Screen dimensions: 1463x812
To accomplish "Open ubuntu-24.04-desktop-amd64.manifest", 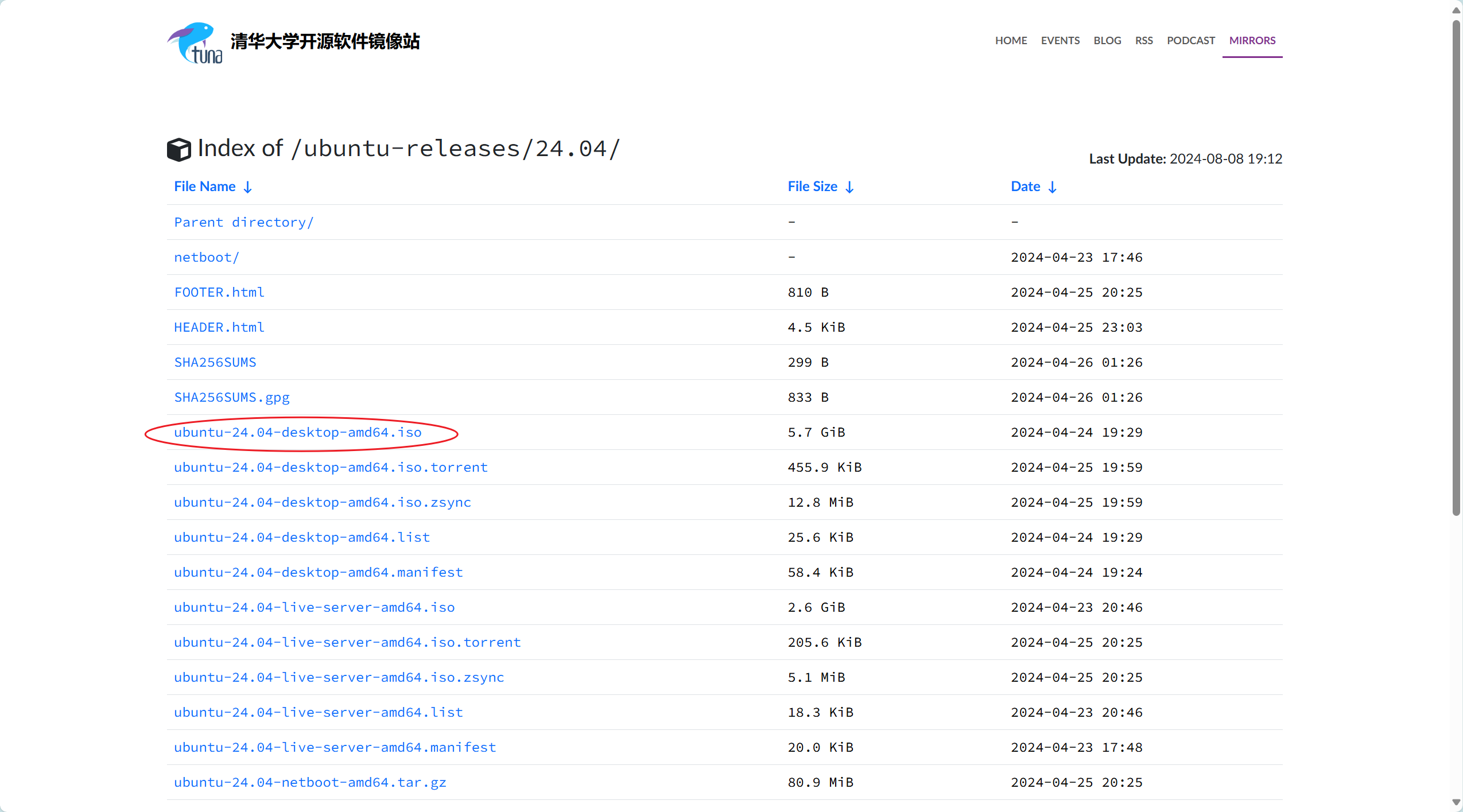I will pyautogui.click(x=319, y=572).
